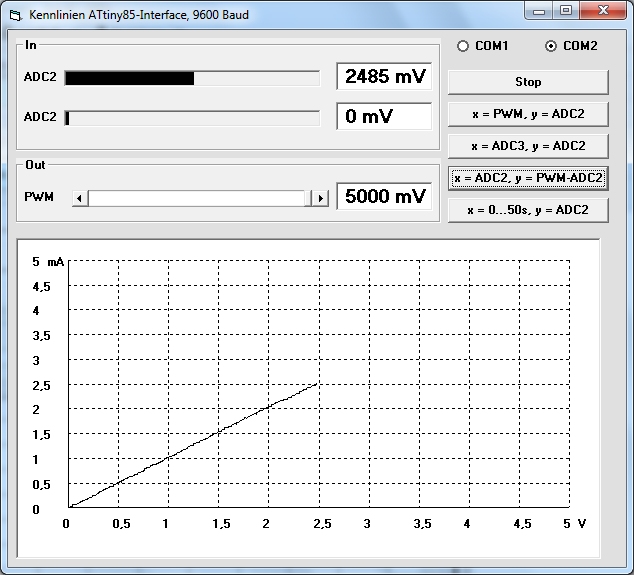Start the x = PWM, y = ADC2 measurement
Screen dimensions: 634x575
click(527, 114)
